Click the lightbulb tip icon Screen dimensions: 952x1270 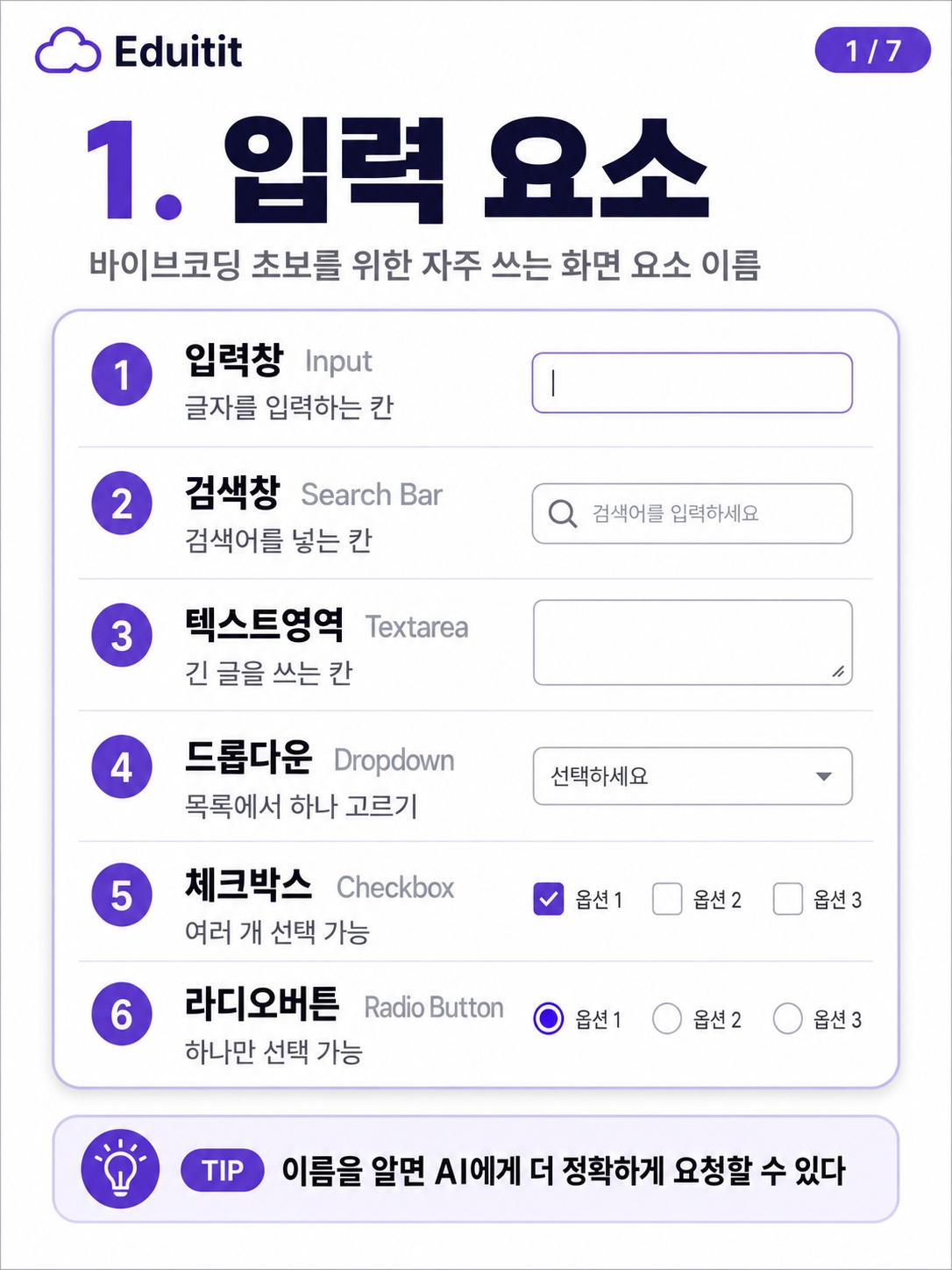120,1169
